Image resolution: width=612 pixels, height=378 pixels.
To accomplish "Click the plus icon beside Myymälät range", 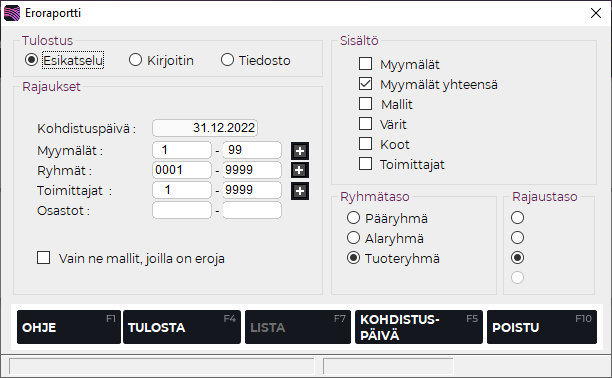I will point(300,151).
